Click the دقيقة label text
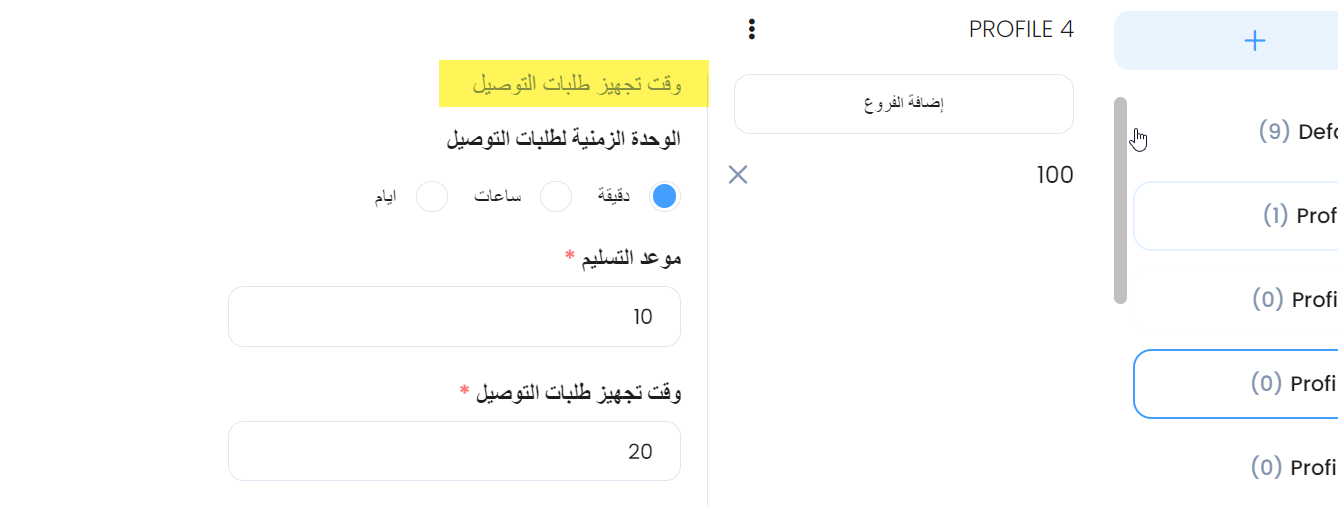Image resolution: width=1338 pixels, height=507 pixels. (613, 197)
